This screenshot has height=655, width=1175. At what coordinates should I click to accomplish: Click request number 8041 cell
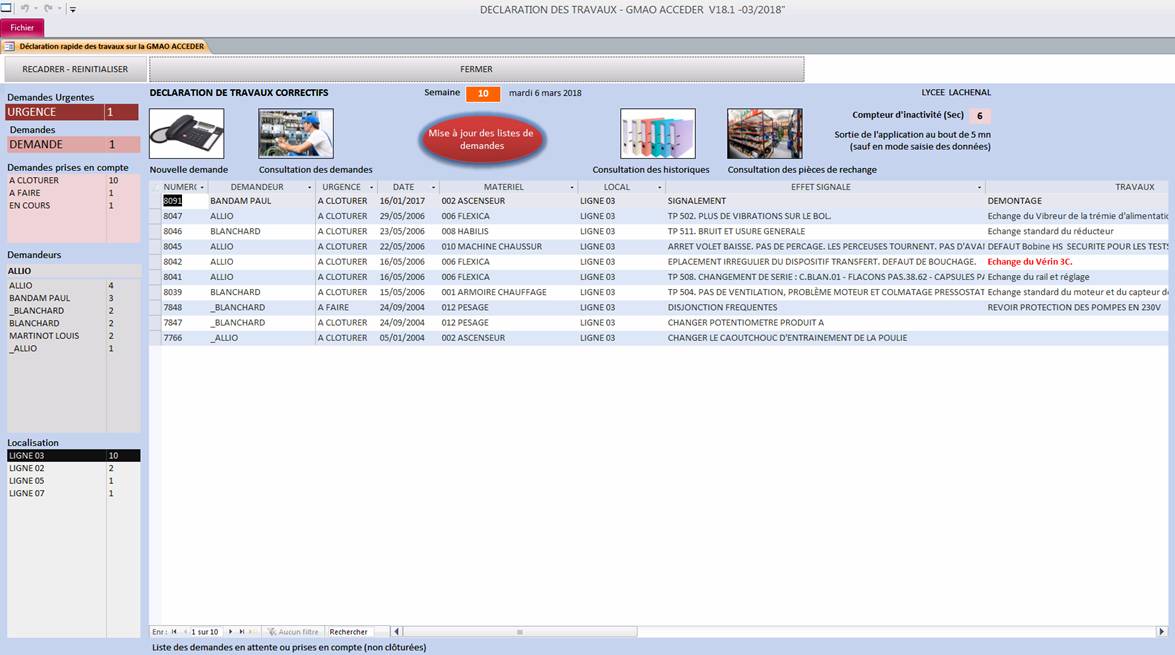click(184, 277)
